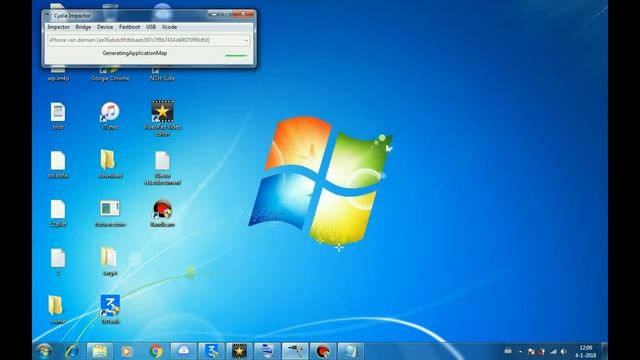Image resolution: width=640 pixels, height=360 pixels.
Task: Switch to the blue computer-device taskbar item
Action: pos(267,351)
